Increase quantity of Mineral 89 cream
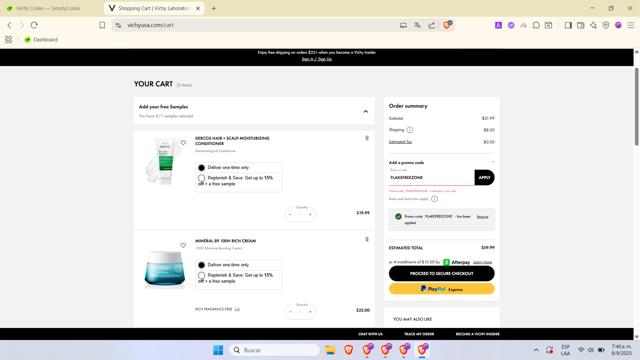Image resolution: width=640 pixels, height=360 pixels. click(x=310, y=312)
